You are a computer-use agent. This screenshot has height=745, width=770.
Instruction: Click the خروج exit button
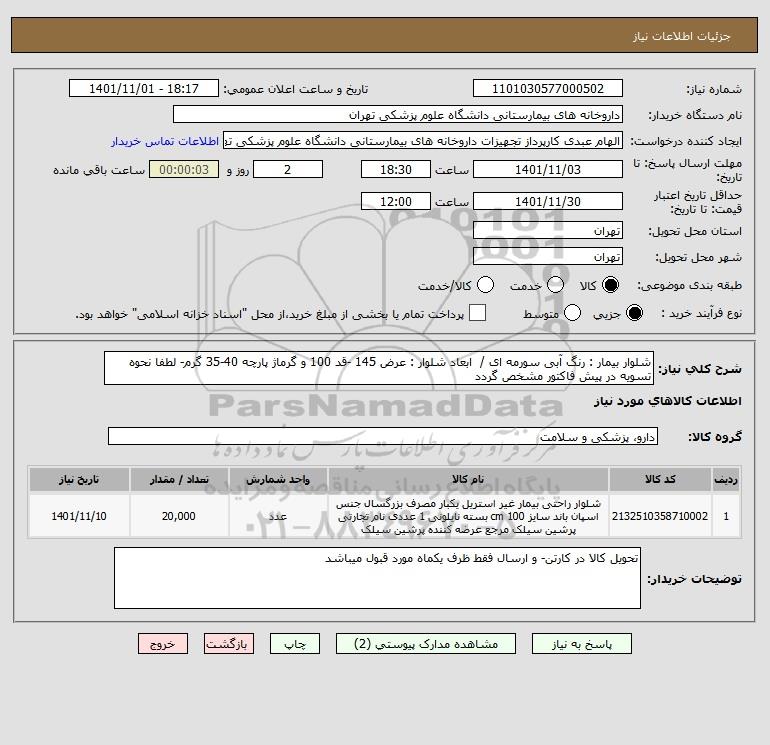coord(163,644)
